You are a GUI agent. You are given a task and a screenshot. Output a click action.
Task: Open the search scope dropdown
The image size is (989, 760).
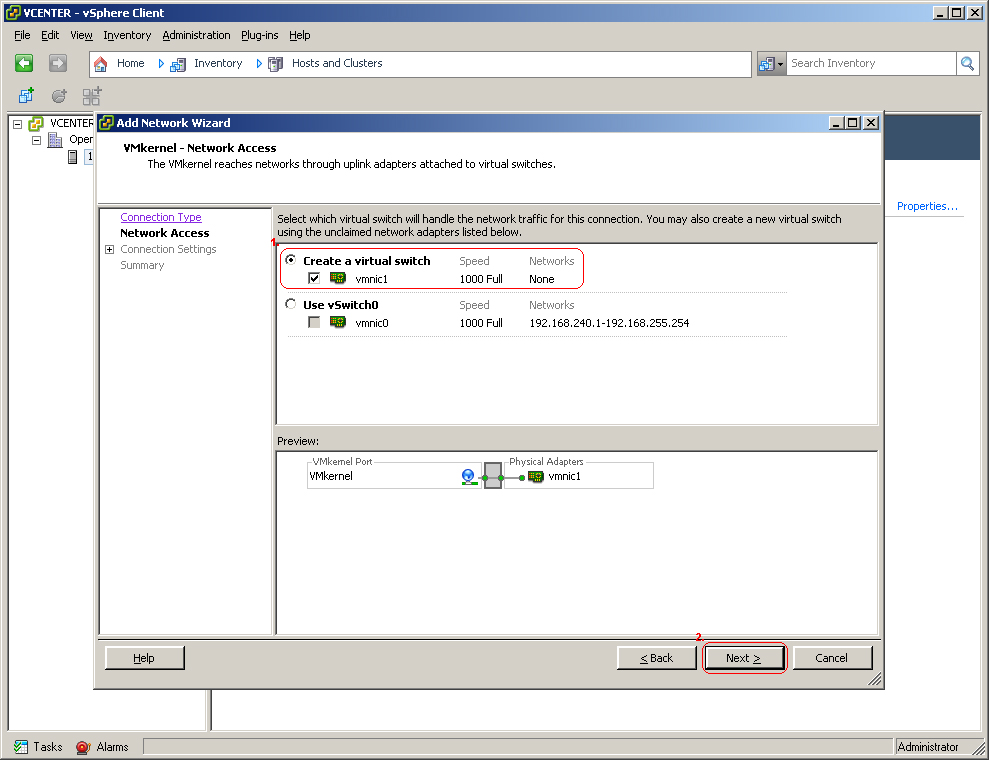tap(771, 64)
